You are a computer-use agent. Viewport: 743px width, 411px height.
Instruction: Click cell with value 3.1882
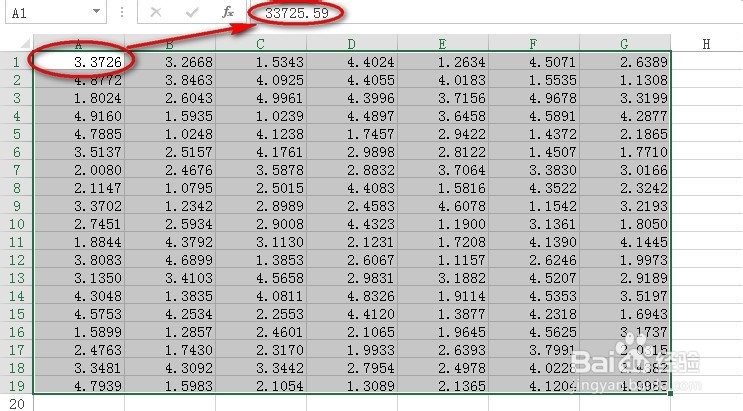443,278
